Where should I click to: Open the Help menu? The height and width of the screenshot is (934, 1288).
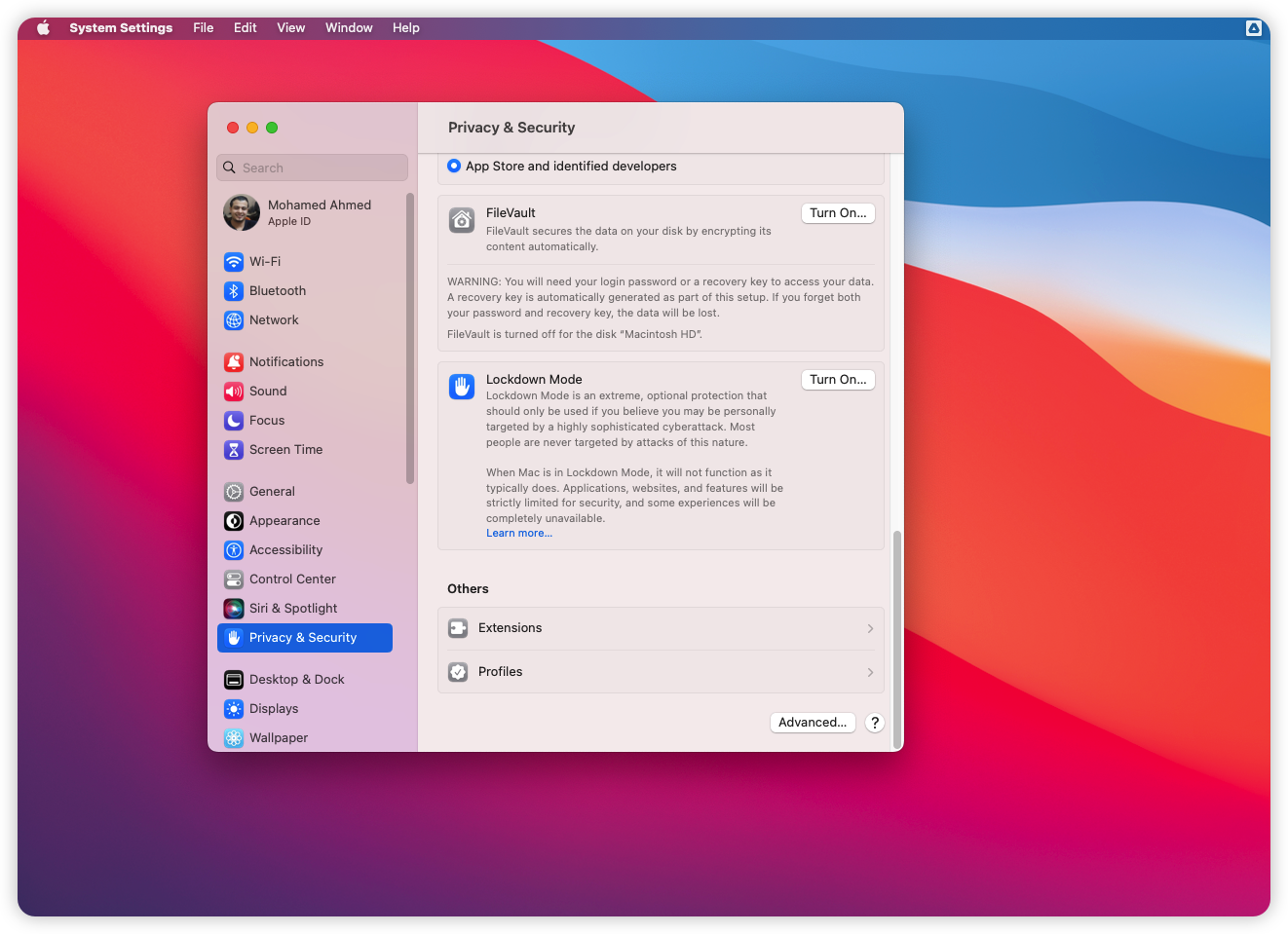[x=406, y=28]
